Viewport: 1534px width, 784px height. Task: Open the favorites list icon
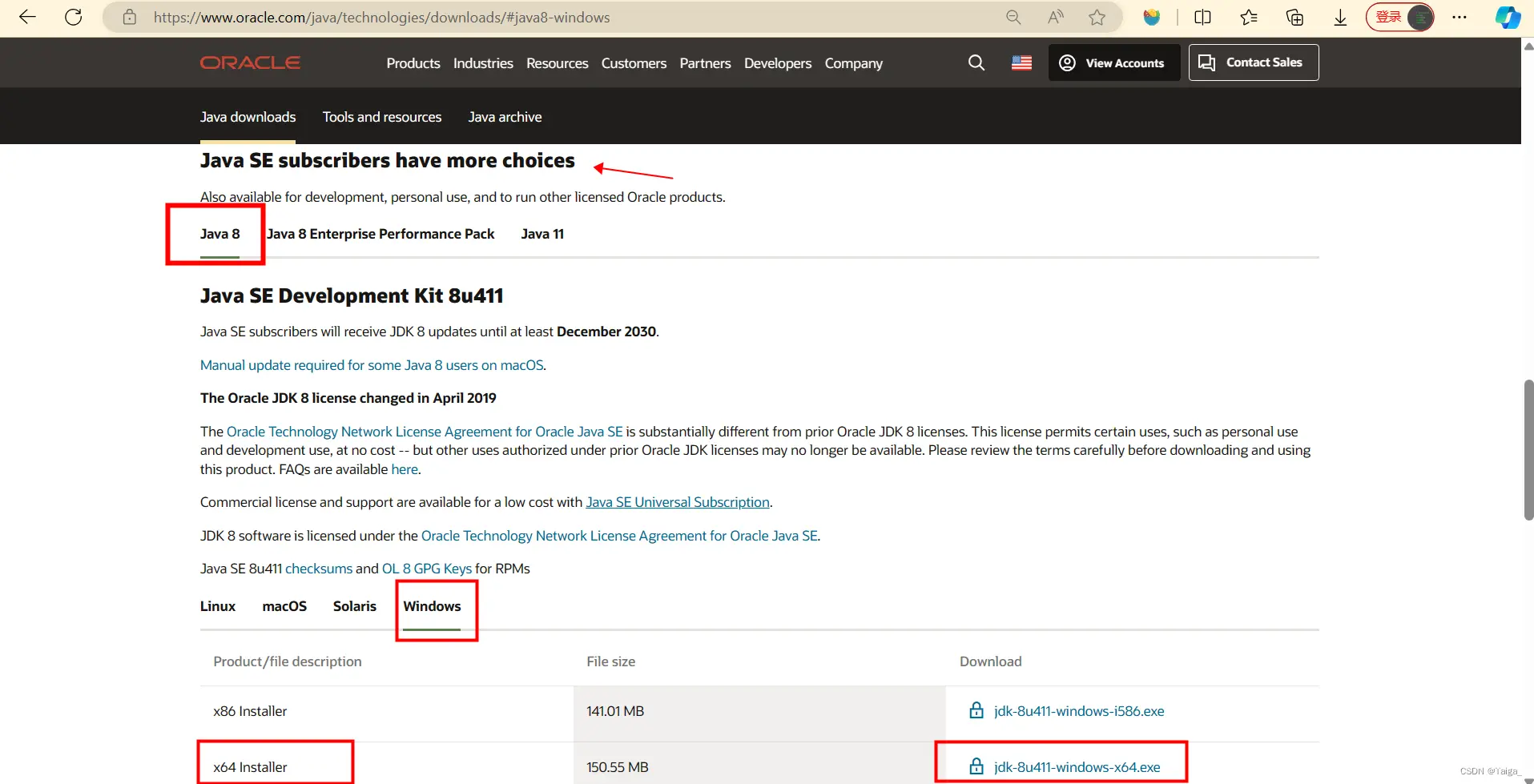(x=1248, y=17)
